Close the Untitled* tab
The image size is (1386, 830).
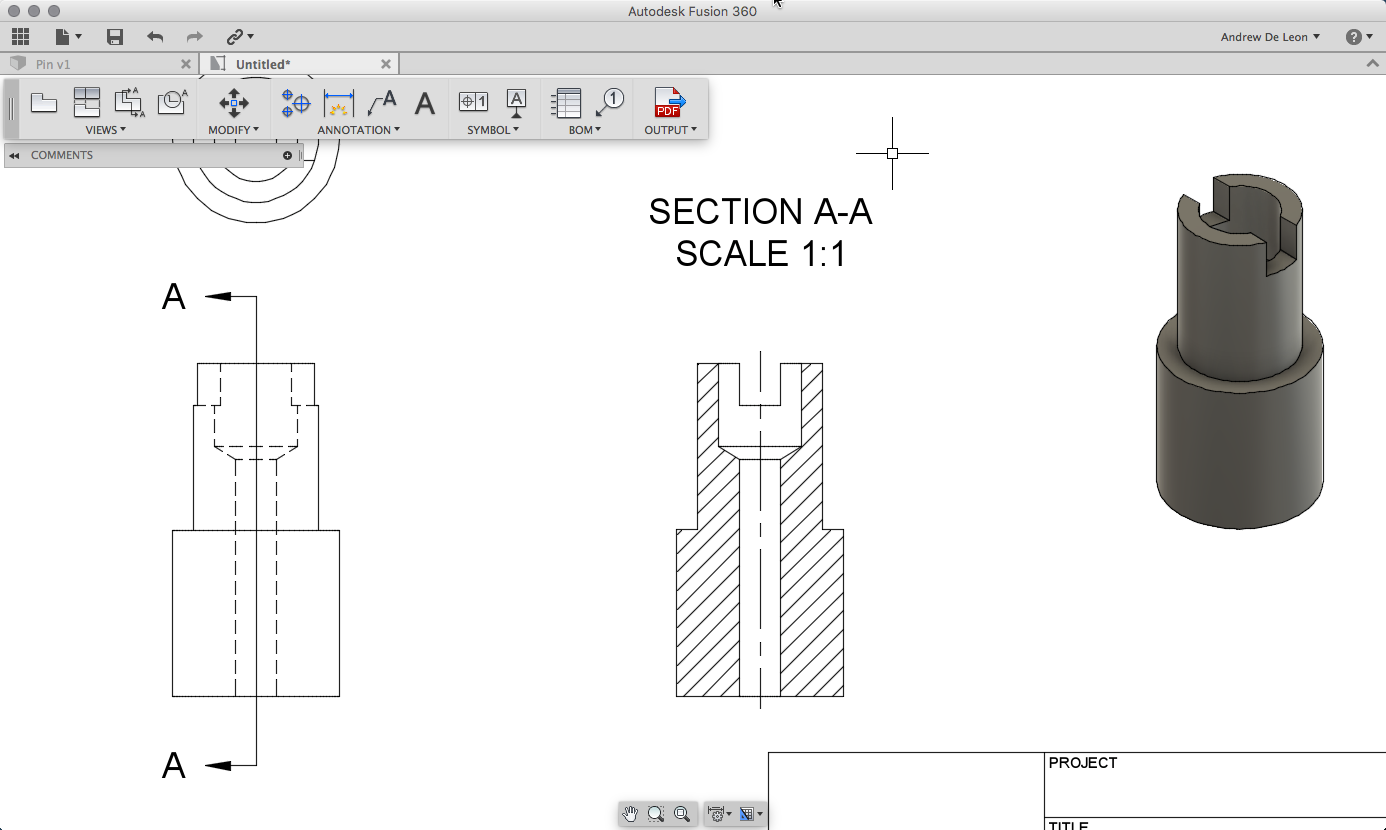tap(386, 64)
